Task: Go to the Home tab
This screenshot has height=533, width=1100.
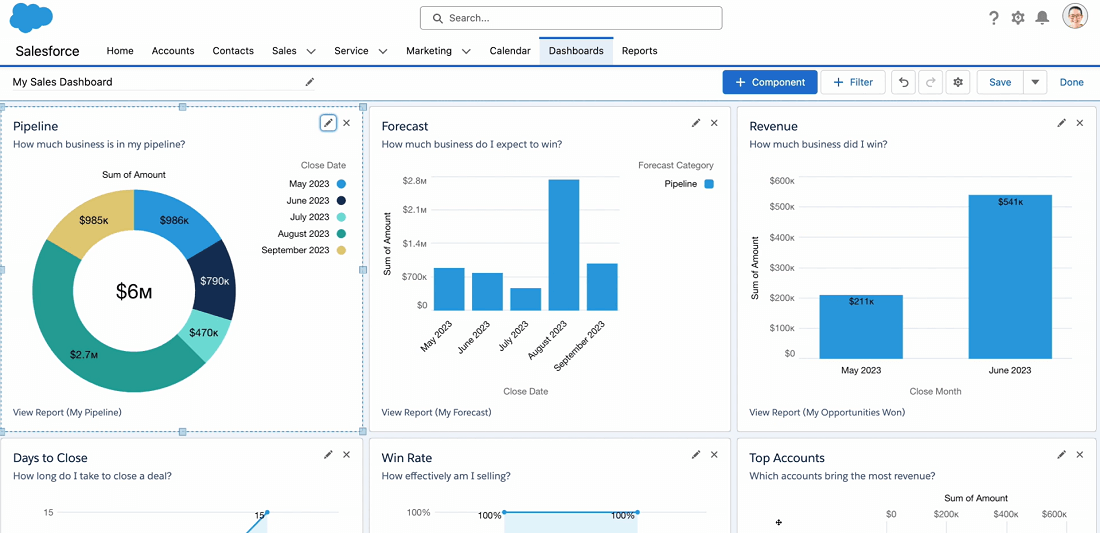Action: 120,50
